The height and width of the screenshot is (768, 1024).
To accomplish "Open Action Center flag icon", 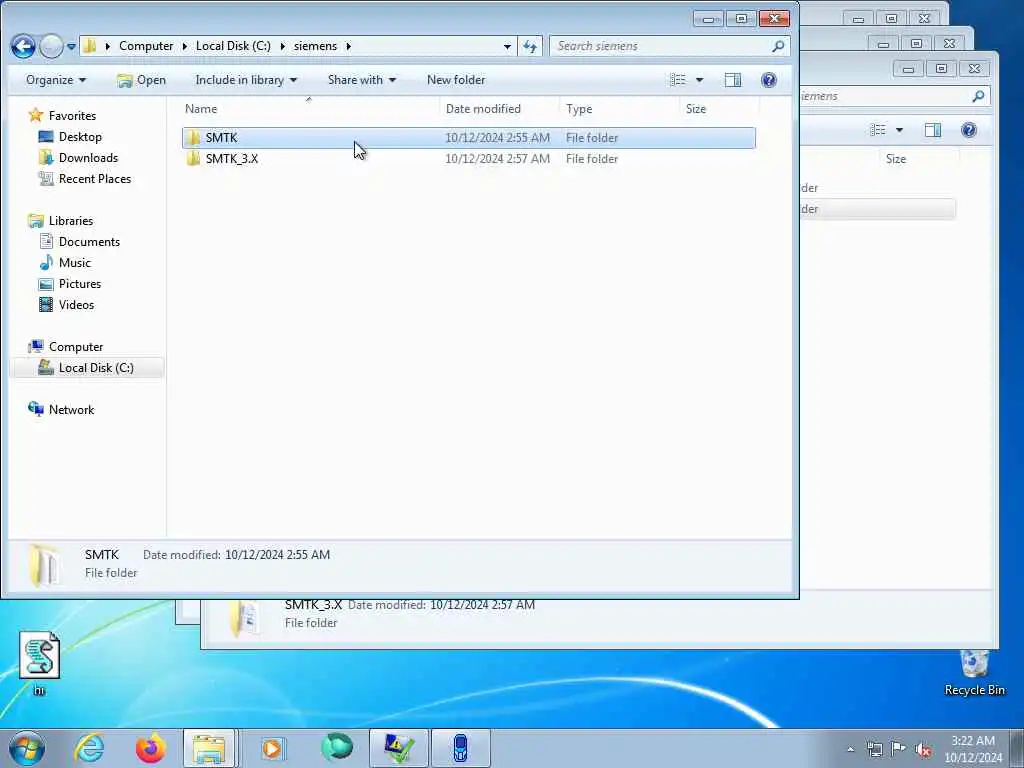I will 899,749.
